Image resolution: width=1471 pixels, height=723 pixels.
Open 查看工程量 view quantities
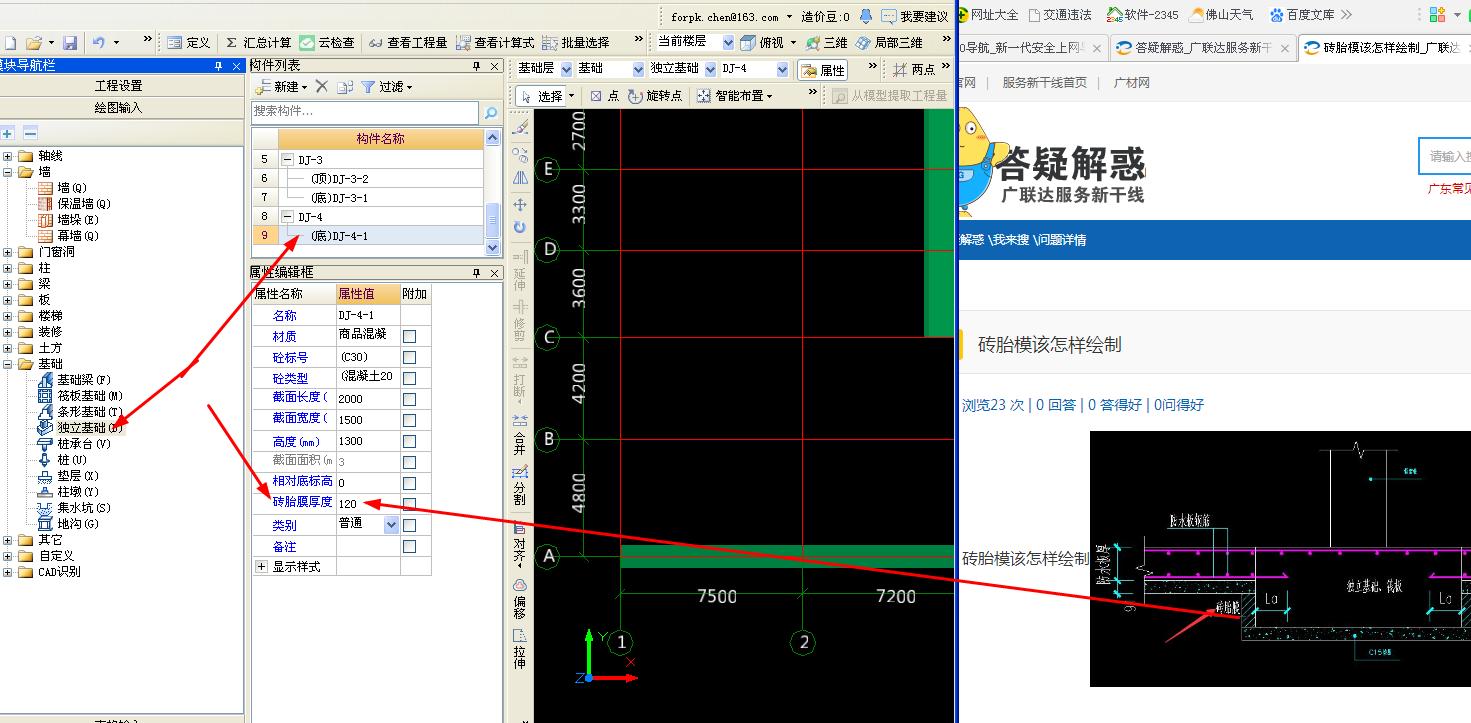408,43
